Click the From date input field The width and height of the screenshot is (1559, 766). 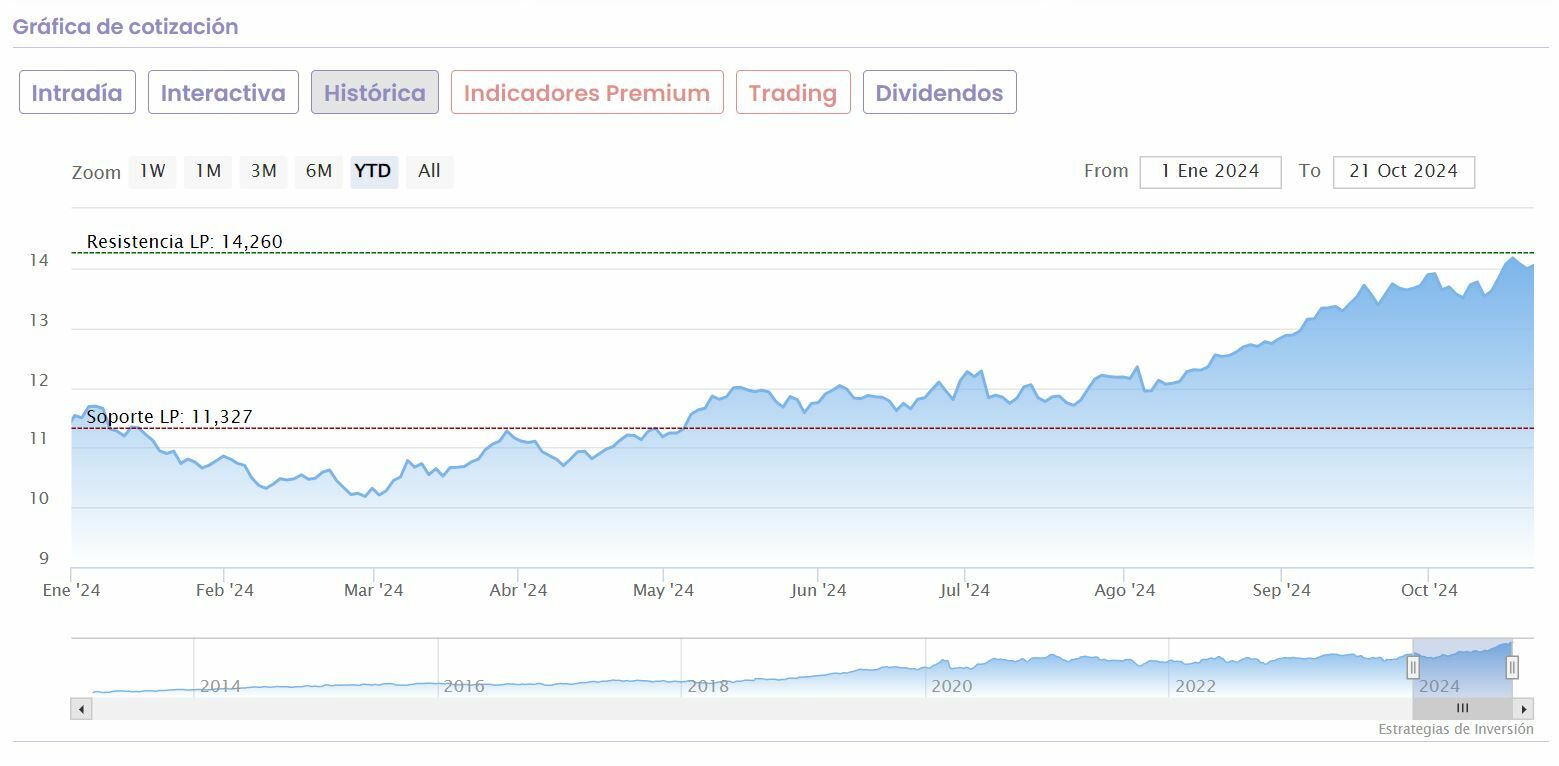coord(1210,172)
